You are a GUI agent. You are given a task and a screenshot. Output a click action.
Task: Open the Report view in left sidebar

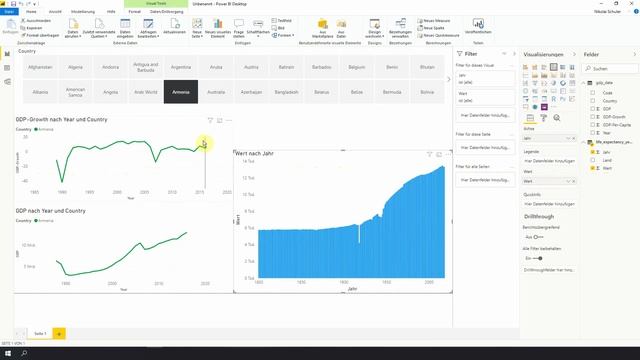click(x=7, y=54)
